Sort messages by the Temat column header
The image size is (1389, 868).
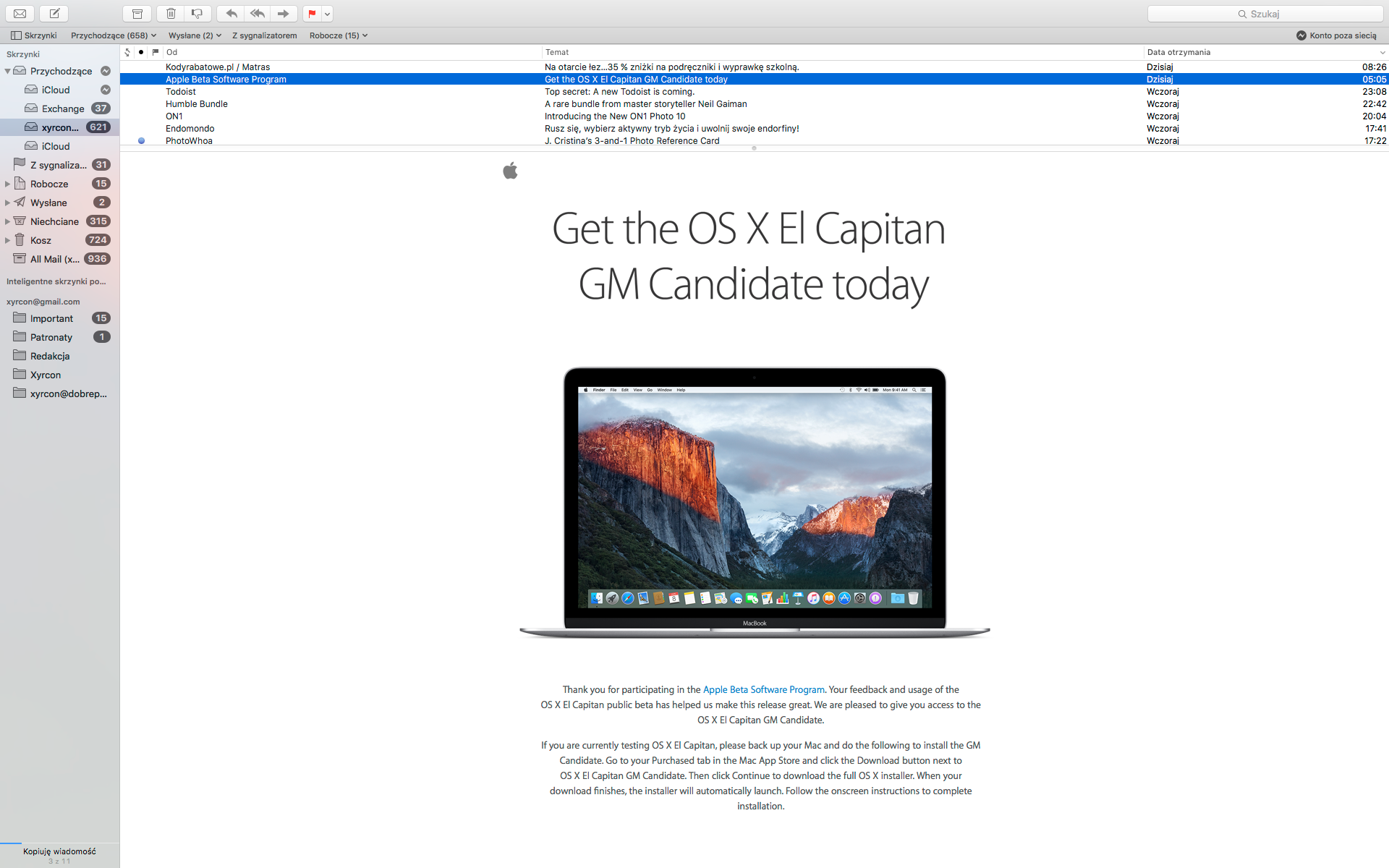tap(842, 52)
